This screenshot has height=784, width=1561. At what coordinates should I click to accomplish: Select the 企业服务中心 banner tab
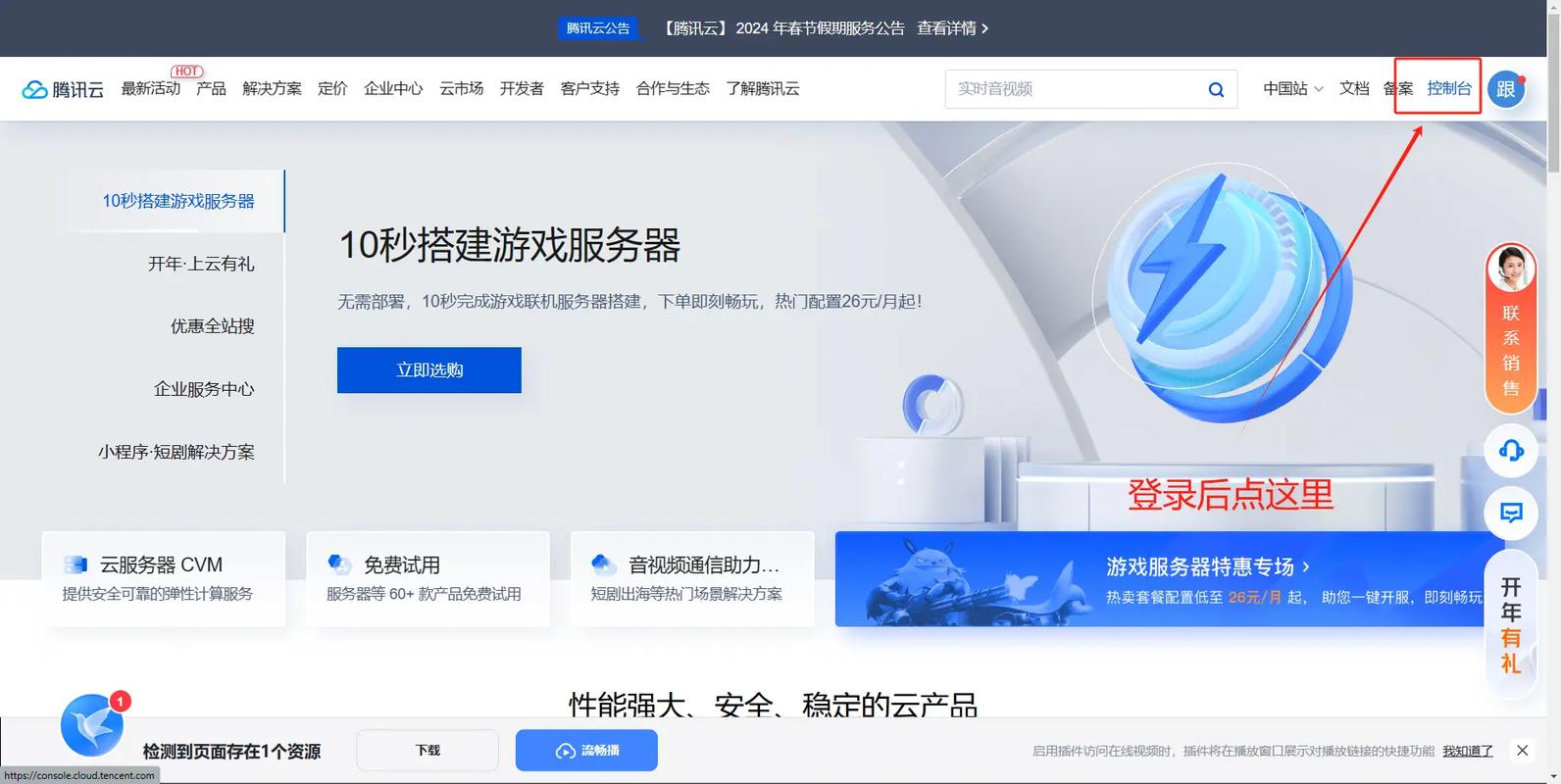[204, 389]
